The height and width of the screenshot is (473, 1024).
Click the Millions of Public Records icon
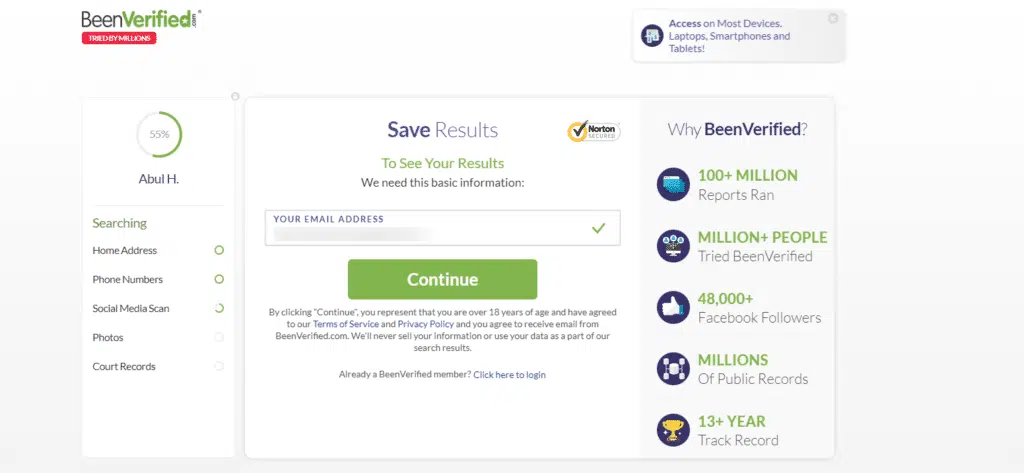(673, 368)
